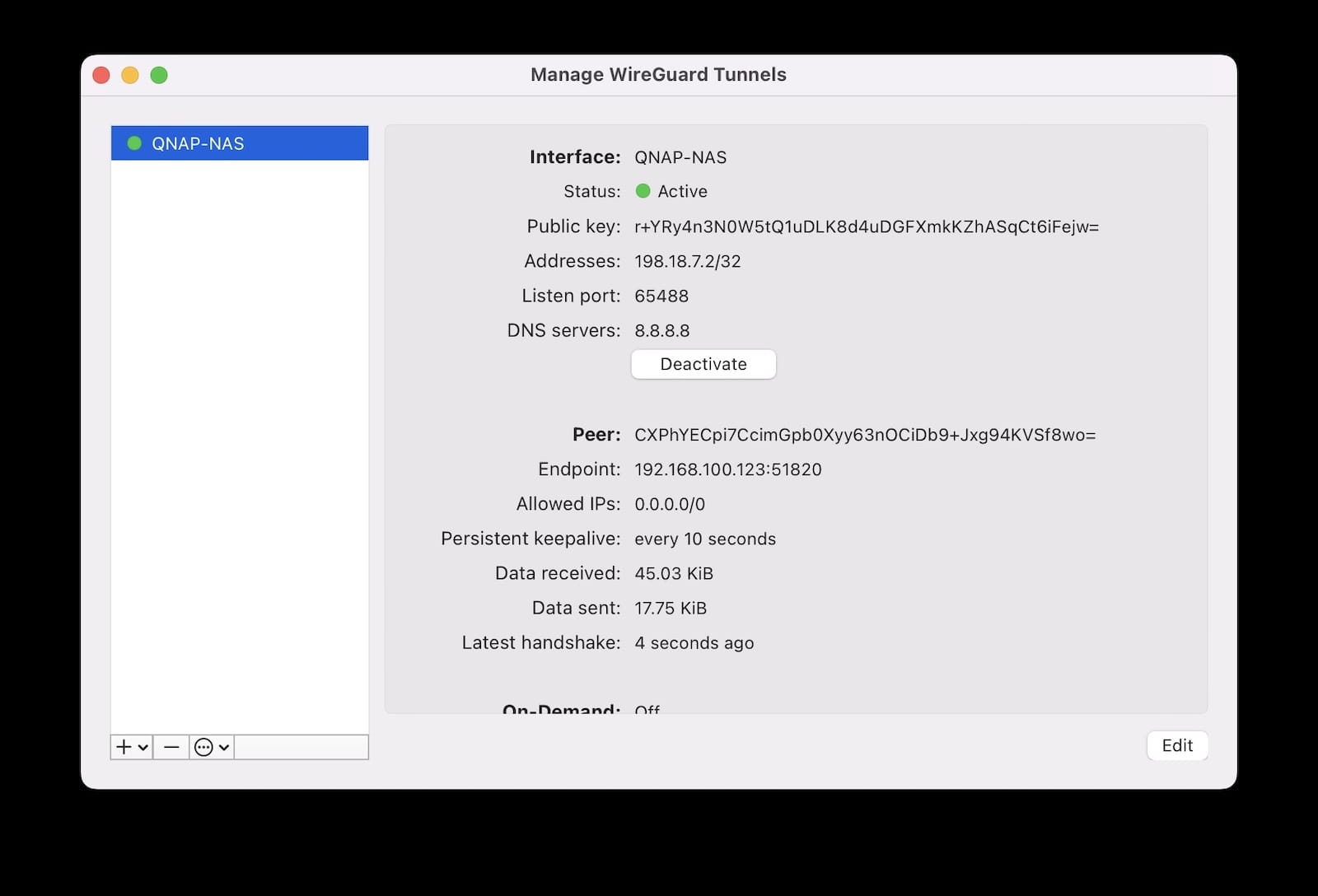The width and height of the screenshot is (1318, 896).
Task: Close the Manage WireGuard Tunnels window
Action: coord(101,75)
